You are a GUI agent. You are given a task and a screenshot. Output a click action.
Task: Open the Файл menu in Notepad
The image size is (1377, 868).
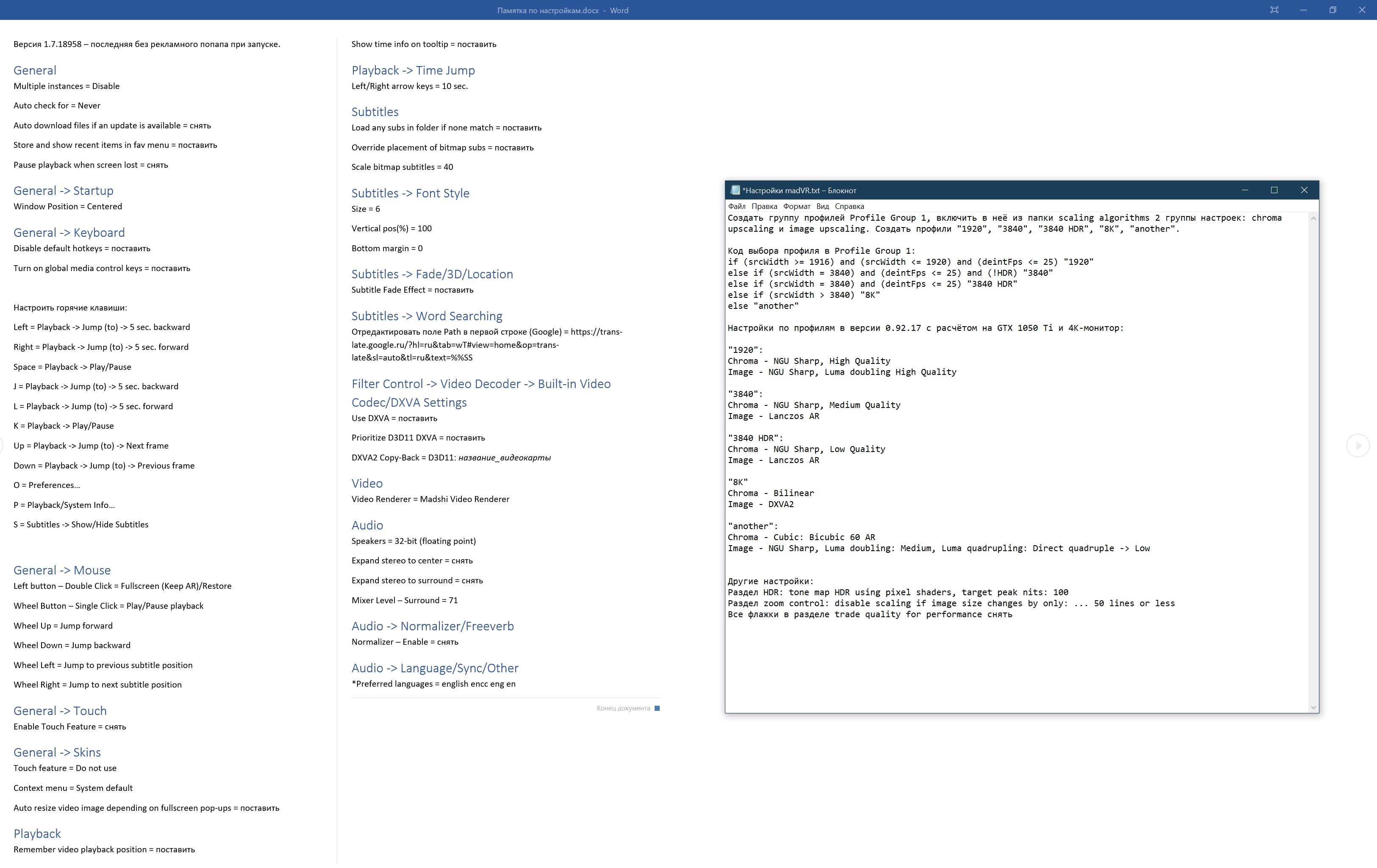tap(736, 206)
